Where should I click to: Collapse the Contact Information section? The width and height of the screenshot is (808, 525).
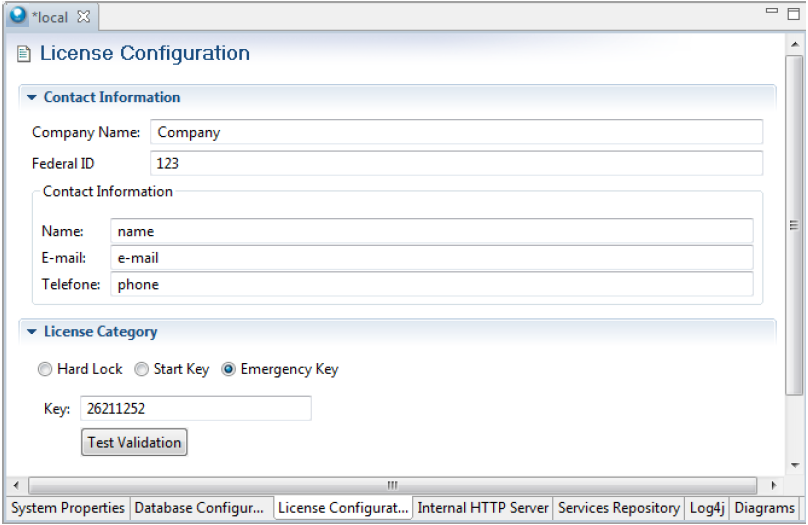(x=32, y=98)
